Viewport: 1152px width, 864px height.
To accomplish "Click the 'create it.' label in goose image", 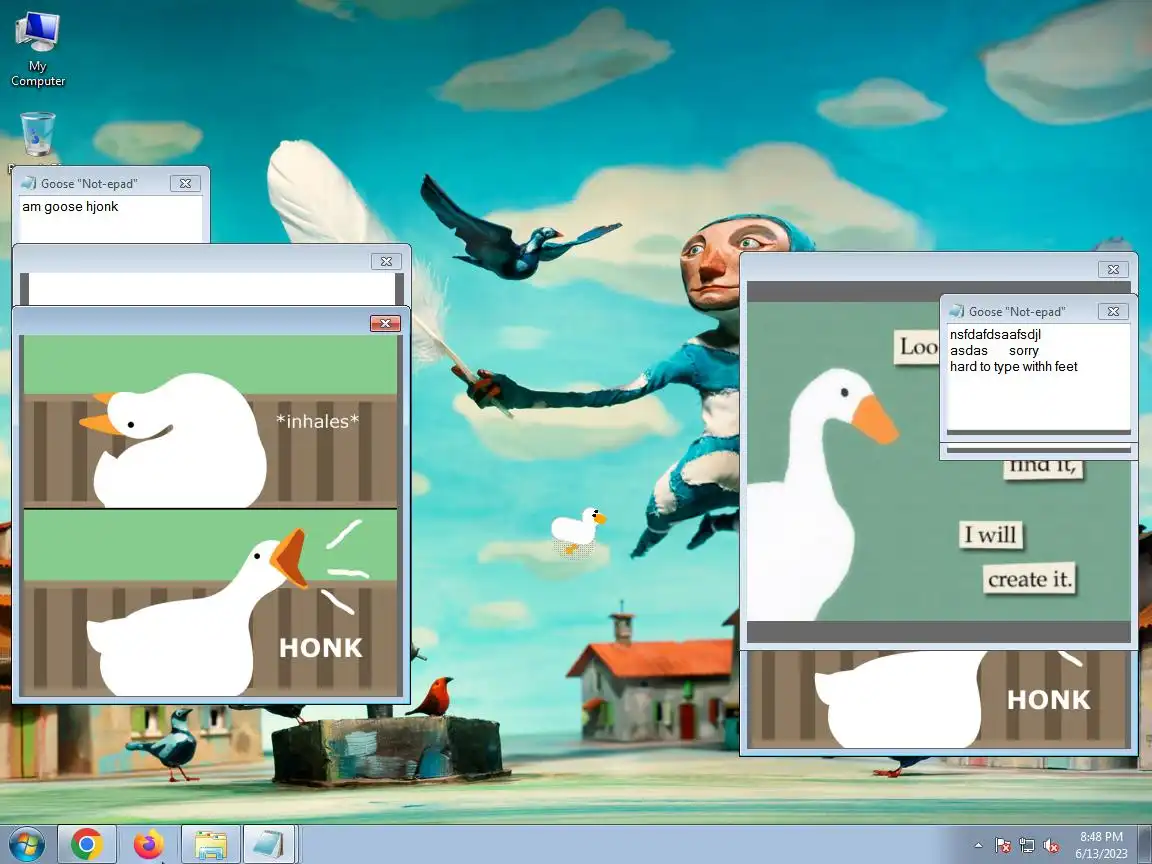I will tap(1029, 579).
